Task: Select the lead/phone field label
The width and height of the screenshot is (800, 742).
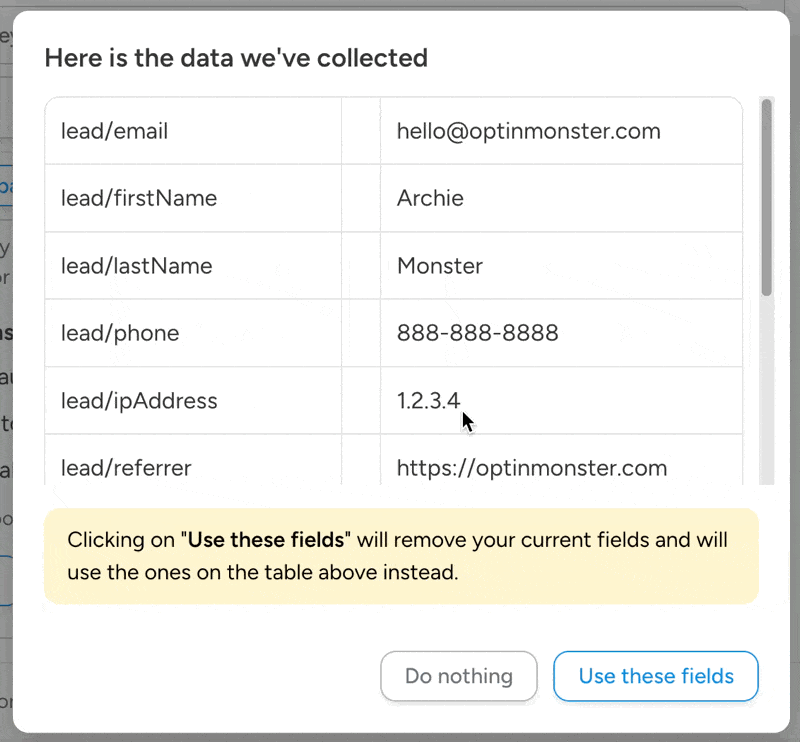Action: (x=120, y=333)
